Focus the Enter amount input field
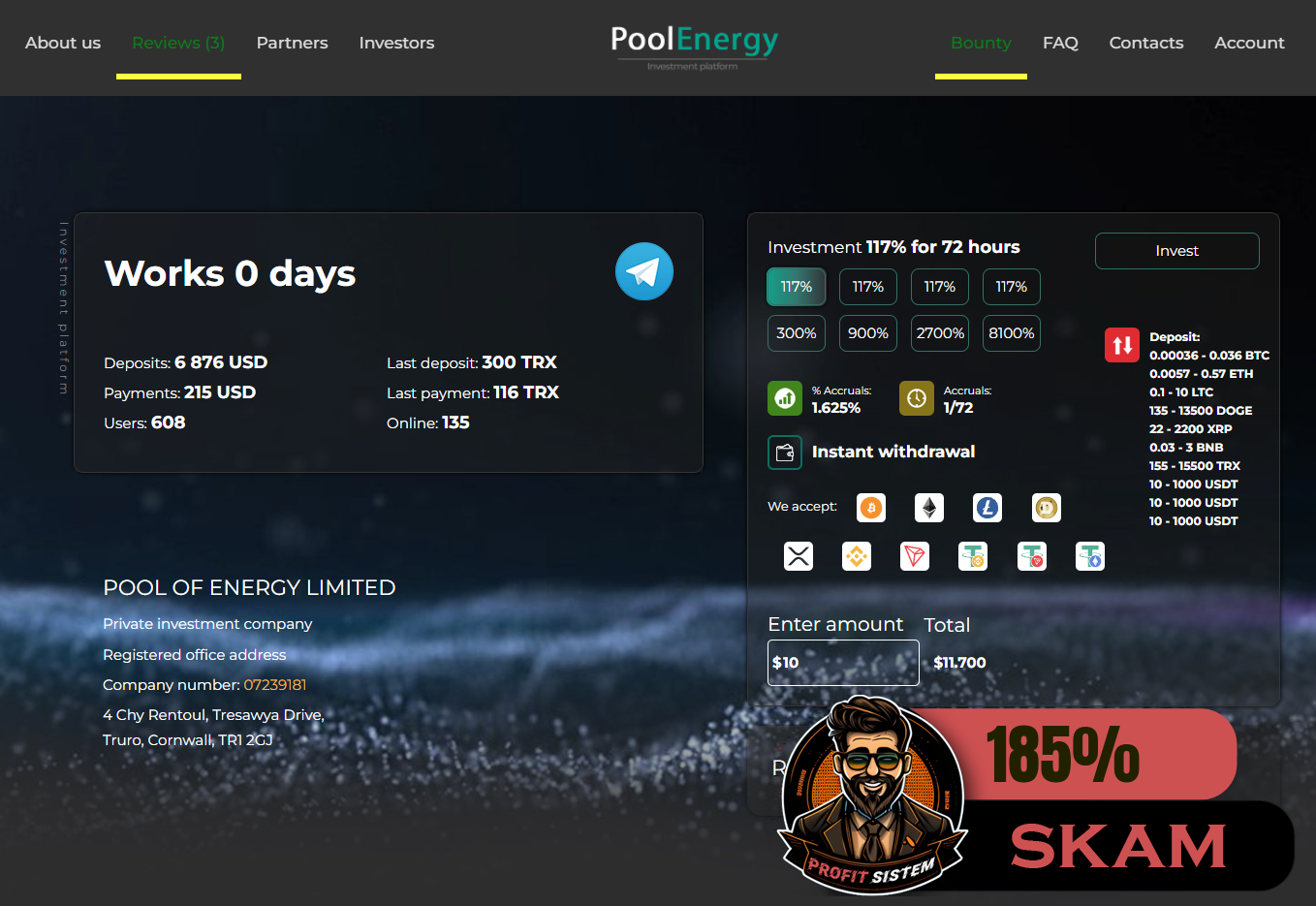Screen dimensions: 1316x906 843,663
